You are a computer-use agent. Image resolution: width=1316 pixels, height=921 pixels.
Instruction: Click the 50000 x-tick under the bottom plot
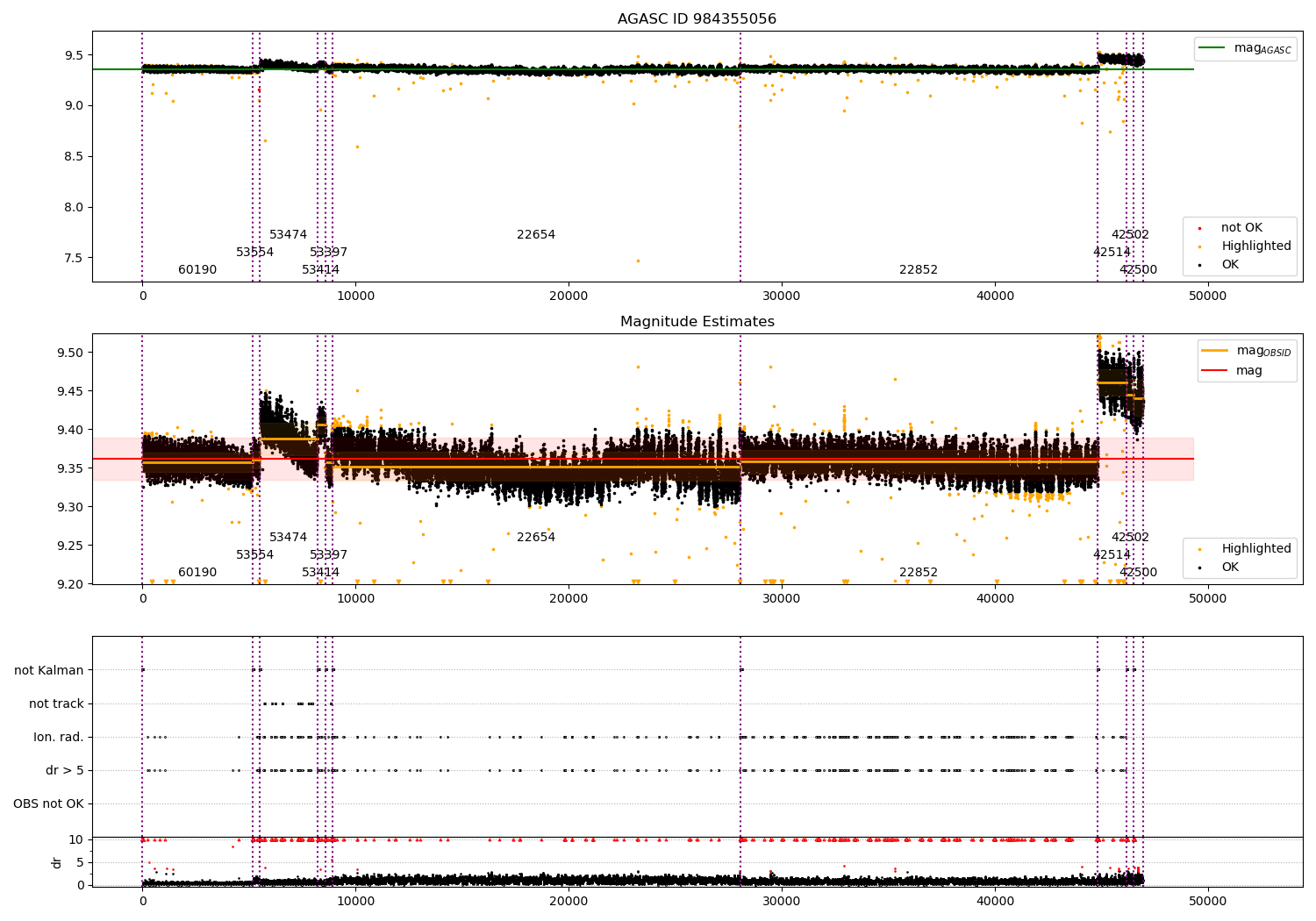click(1207, 902)
